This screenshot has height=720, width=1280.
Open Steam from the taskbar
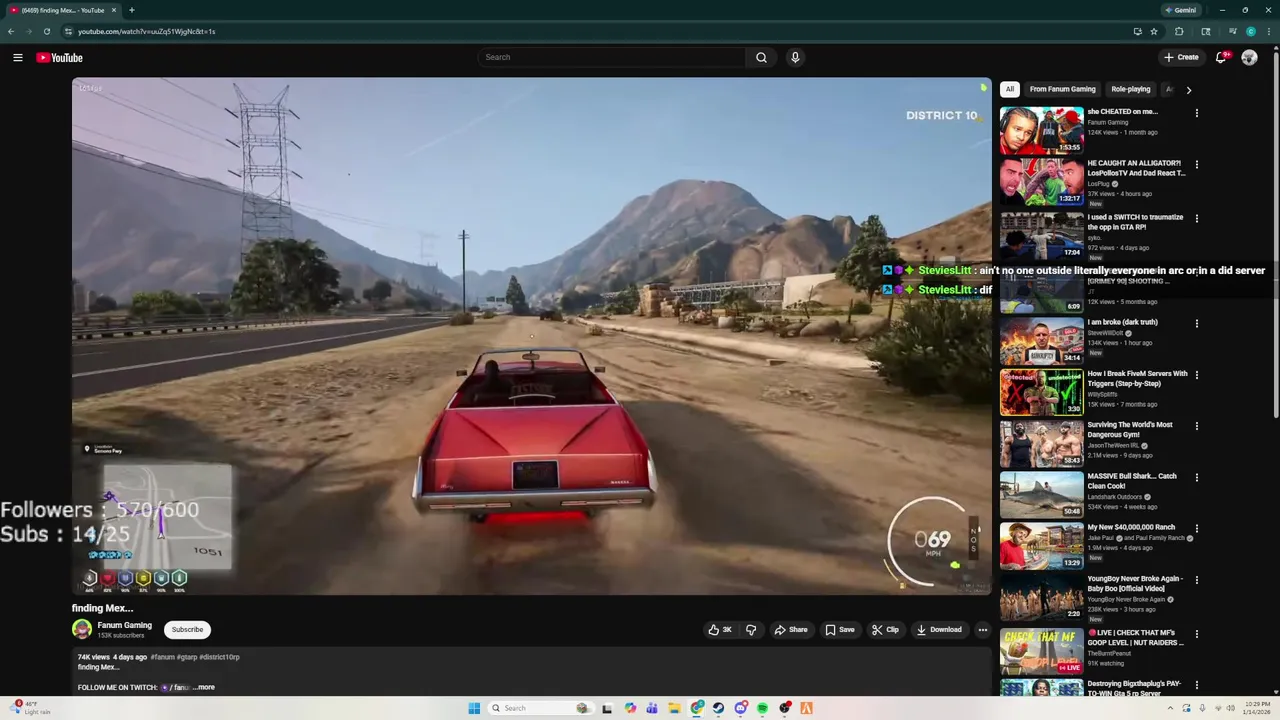pyautogui.click(x=718, y=708)
